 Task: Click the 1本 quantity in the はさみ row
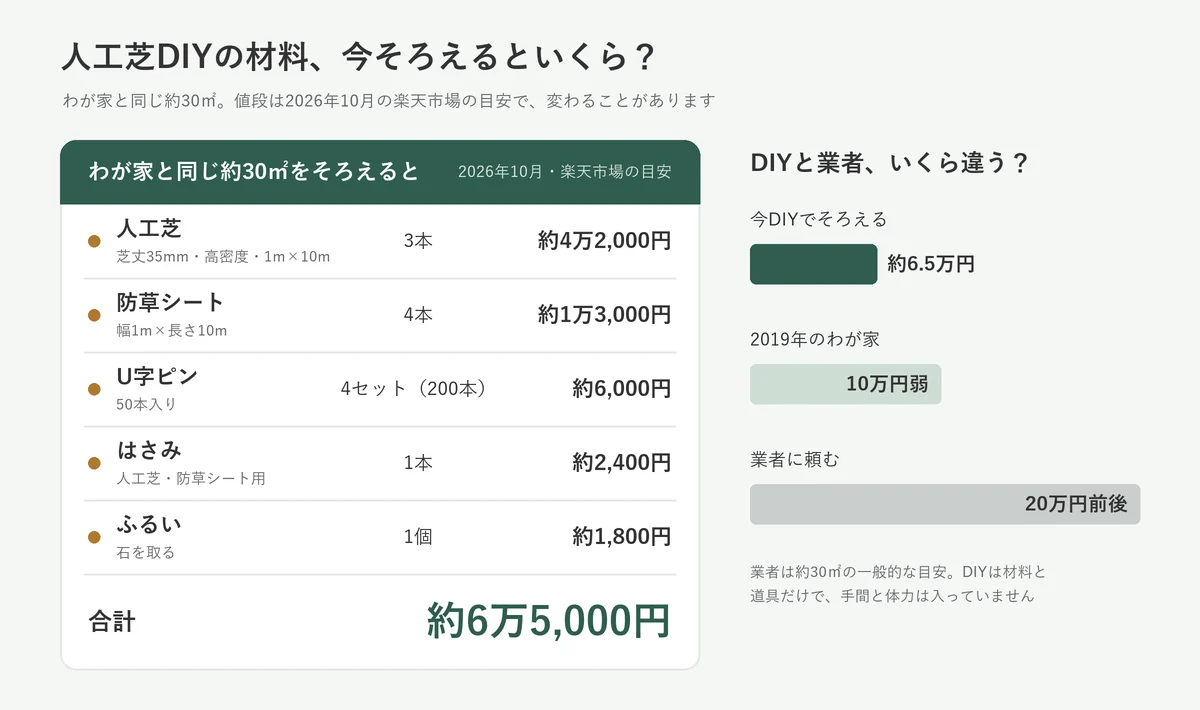coord(418,463)
